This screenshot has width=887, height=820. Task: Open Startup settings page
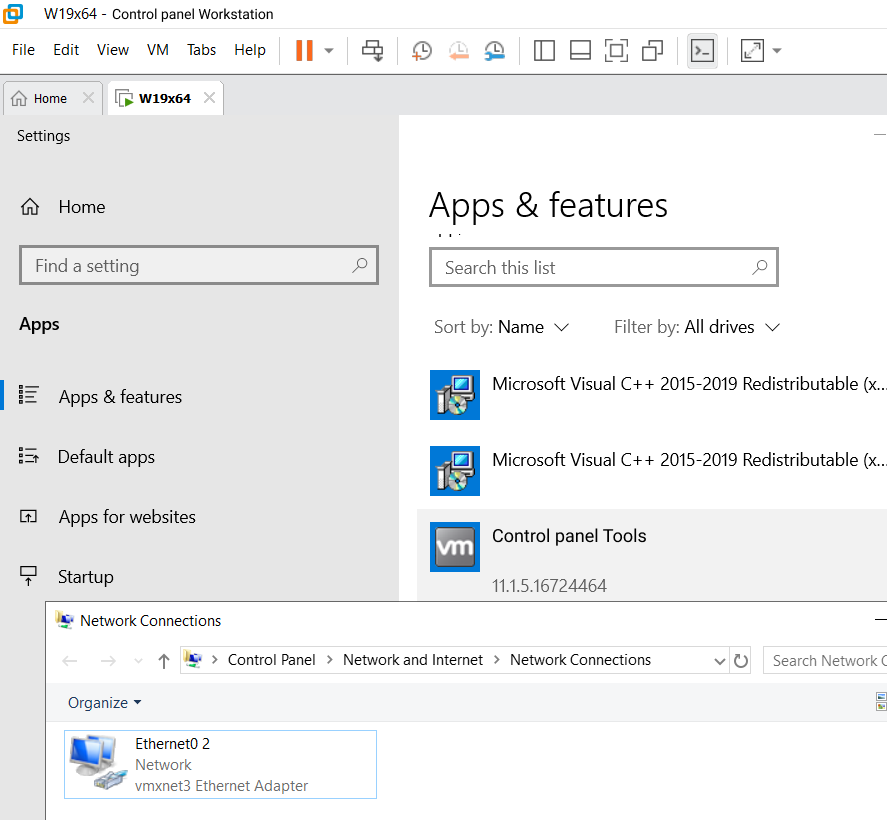pos(85,577)
